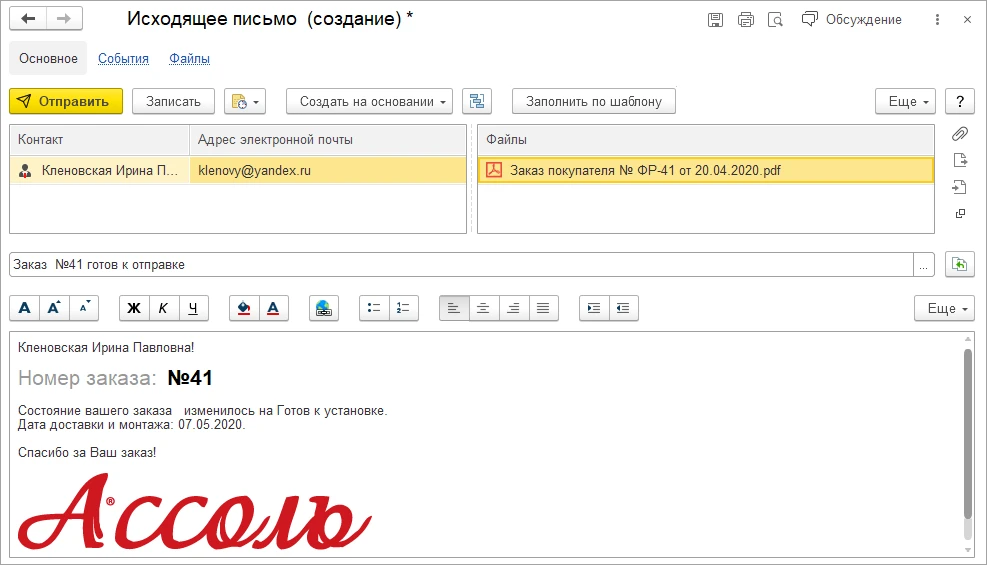Image resolution: width=987 pixels, height=565 pixels.
Task: Click the subject field 'Заказ №41 готов к отправке'
Action: click(x=460, y=265)
